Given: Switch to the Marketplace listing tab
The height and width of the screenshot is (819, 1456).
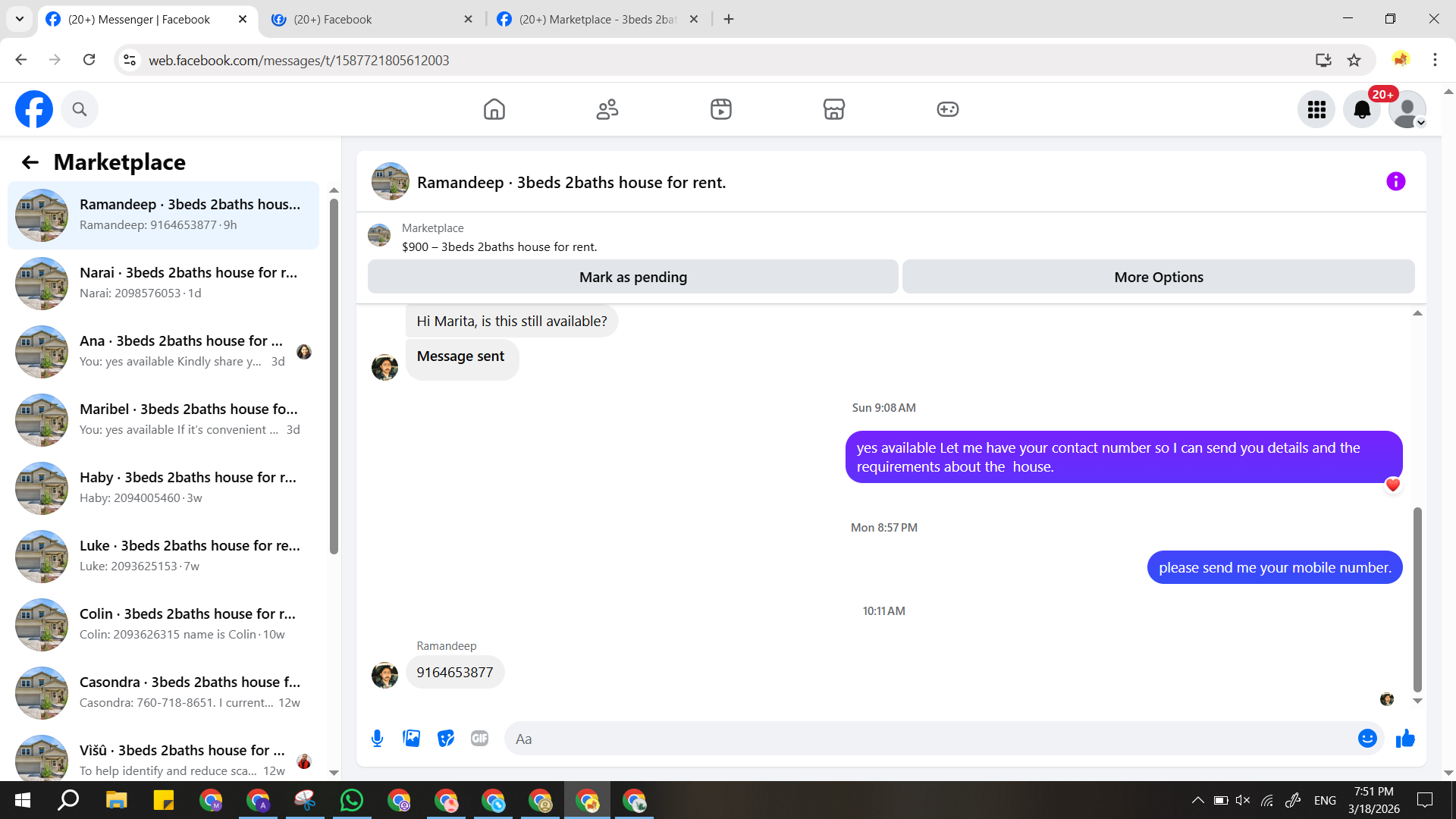Looking at the screenshot, I should point(596,20).
